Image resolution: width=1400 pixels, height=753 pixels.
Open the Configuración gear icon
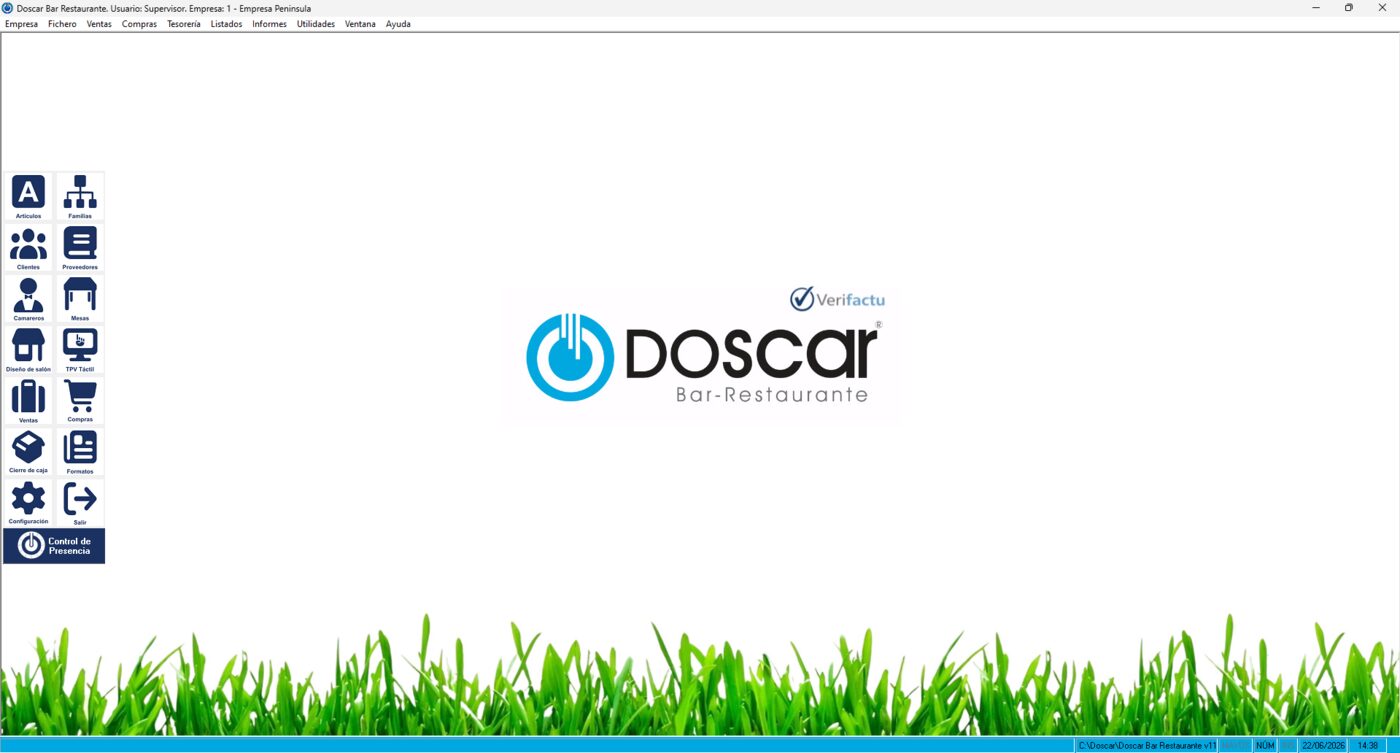28,503
